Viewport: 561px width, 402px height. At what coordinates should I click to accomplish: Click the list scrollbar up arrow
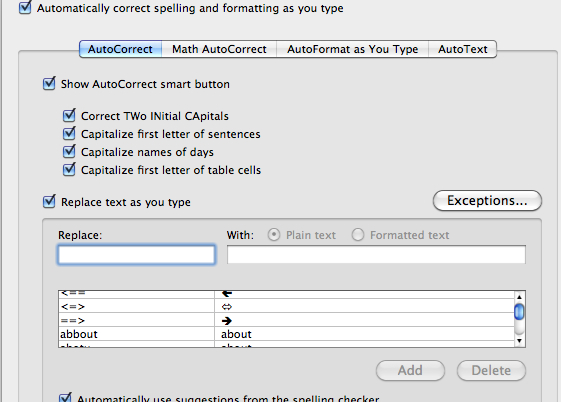[x=519, y=296]
